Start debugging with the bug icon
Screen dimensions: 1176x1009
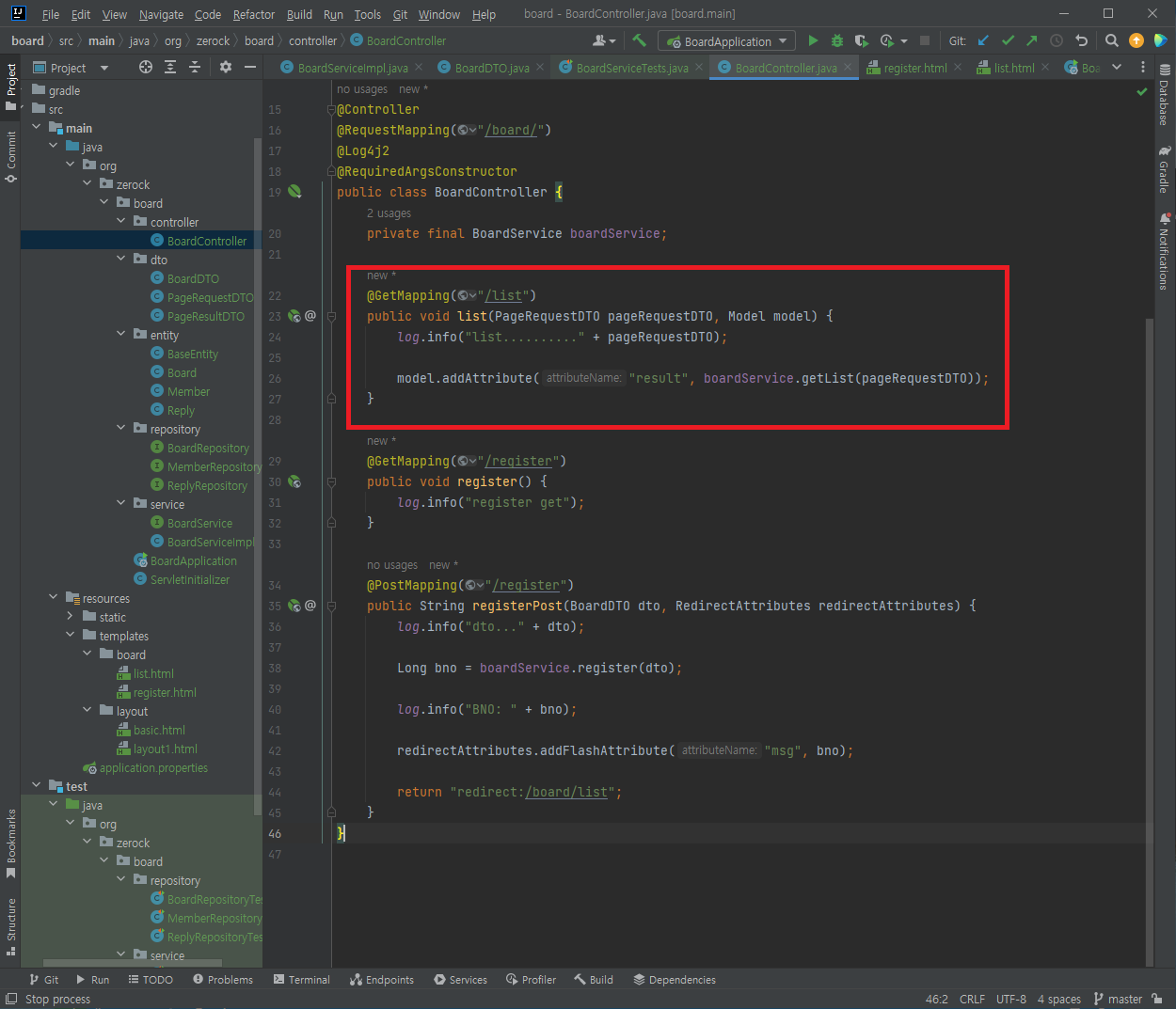(837, 40)
